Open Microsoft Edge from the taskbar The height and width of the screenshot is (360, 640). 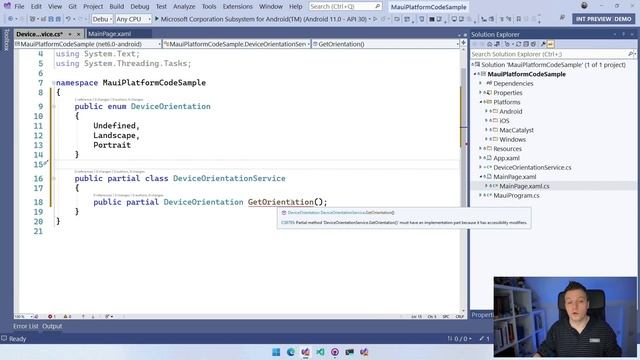tap(291, 352)
